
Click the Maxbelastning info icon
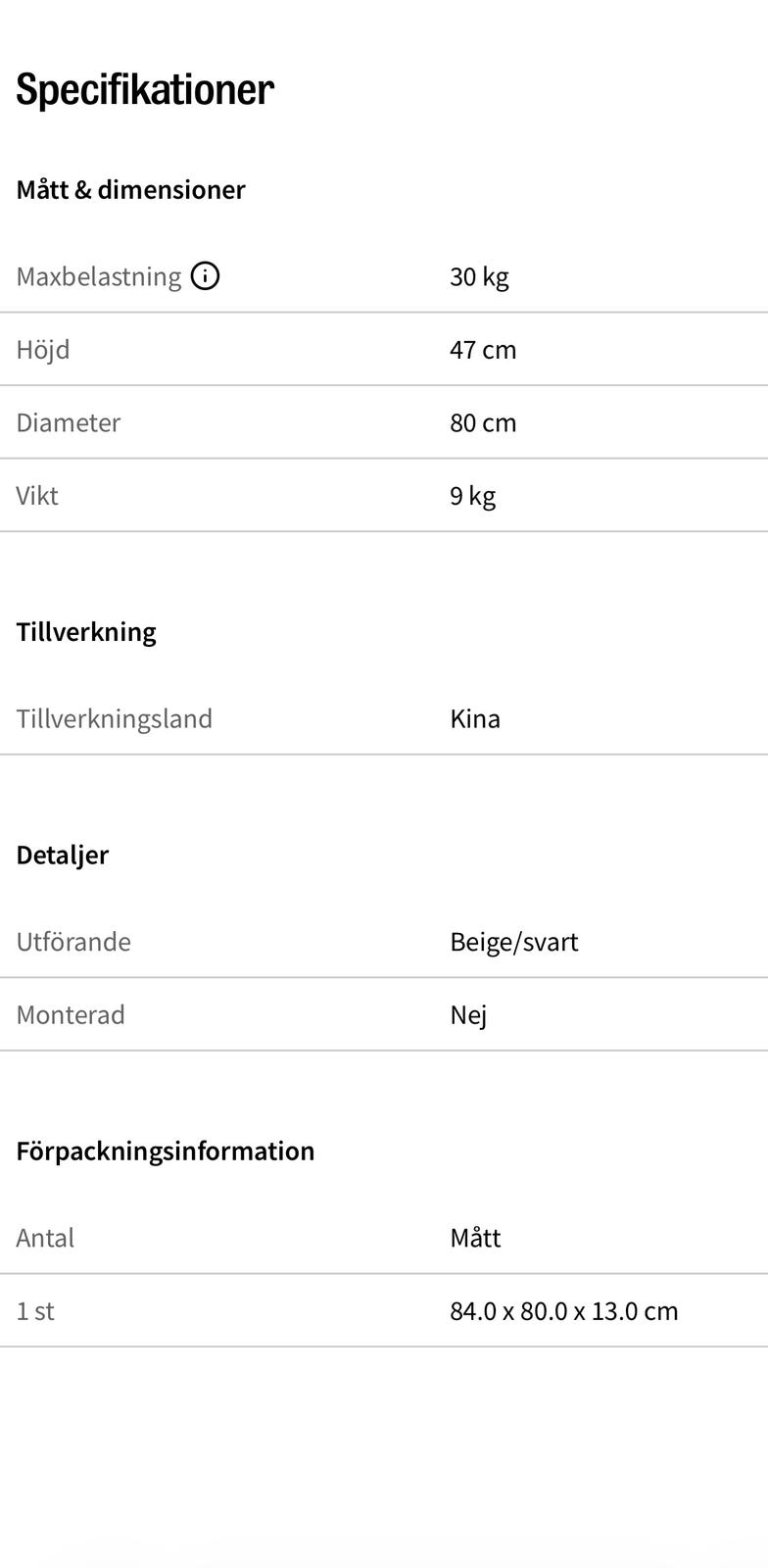205,276
